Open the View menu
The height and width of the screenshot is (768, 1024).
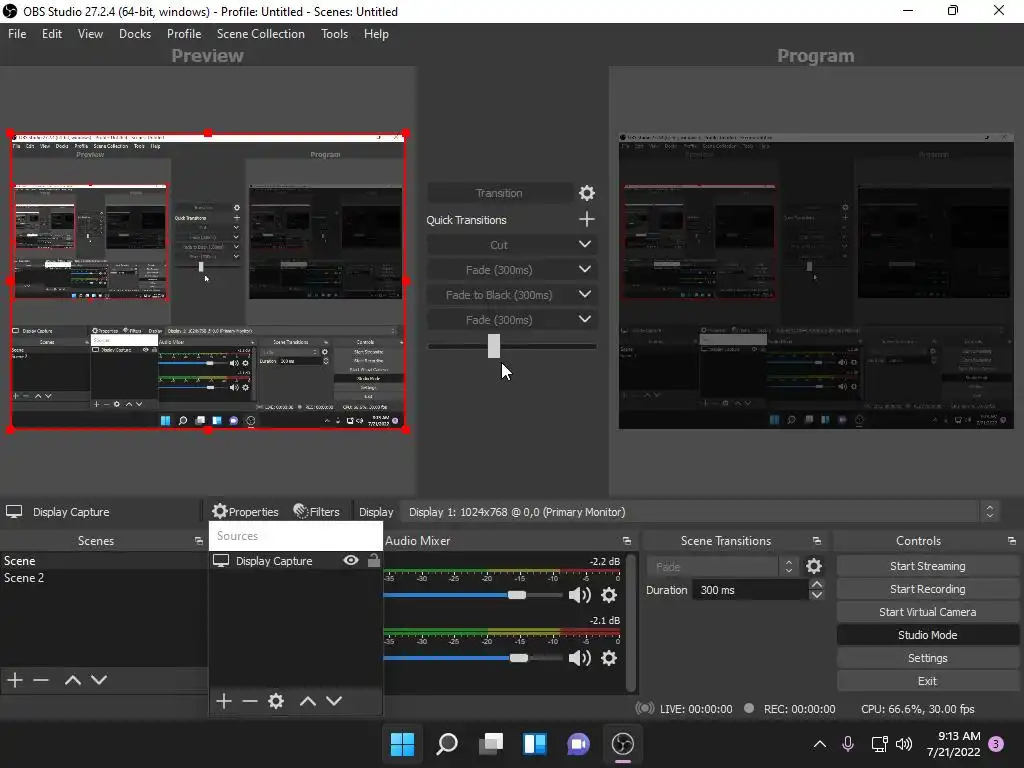(90, 34)
